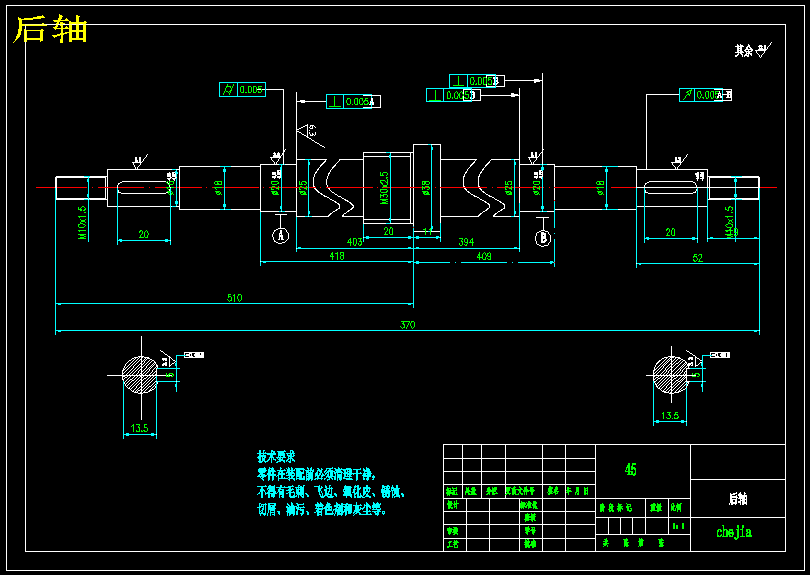Select the M30x2.5 thread label

pyautogui.click(x=384, y=188)
